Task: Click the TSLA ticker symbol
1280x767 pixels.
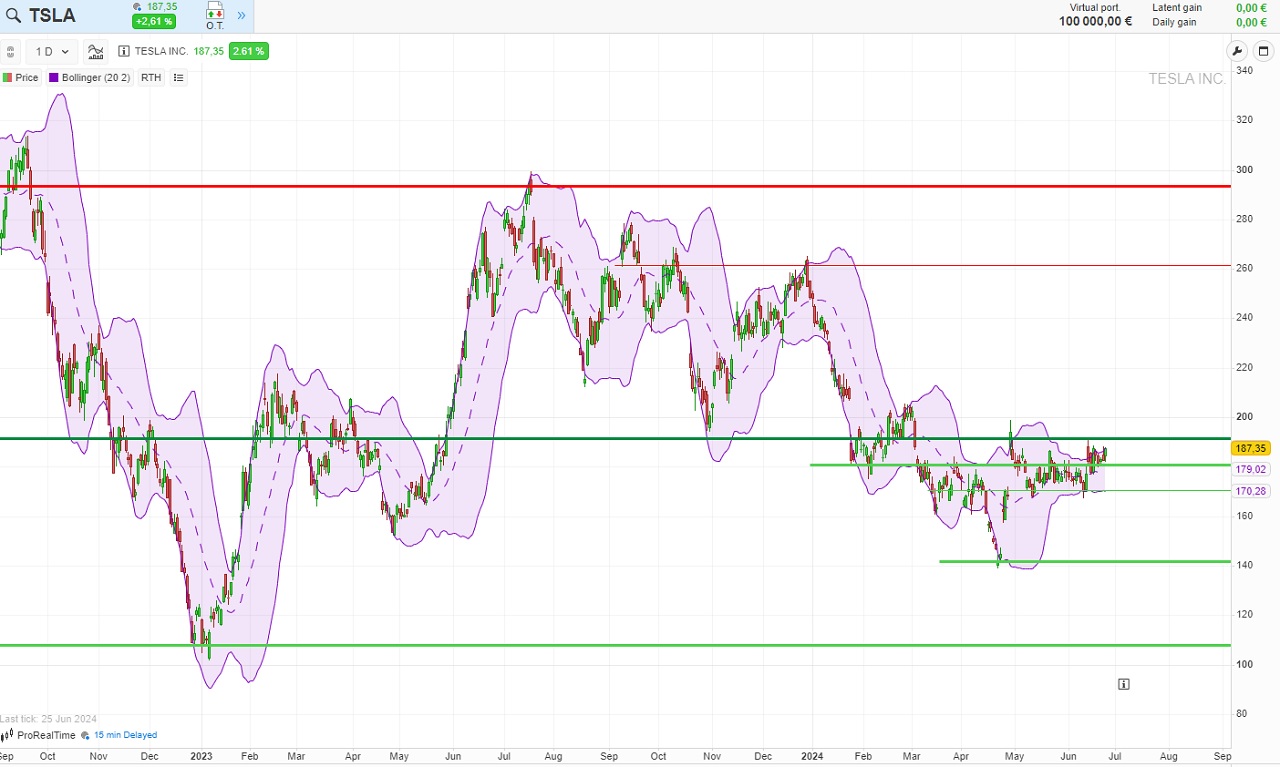Action: 52,15
